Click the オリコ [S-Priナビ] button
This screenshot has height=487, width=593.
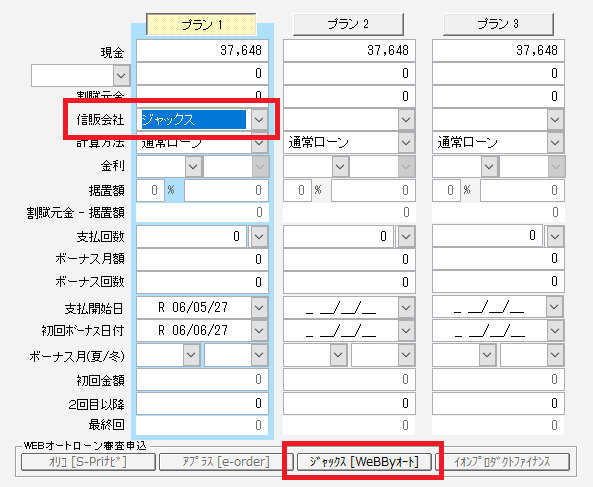[x=88, y=462]
